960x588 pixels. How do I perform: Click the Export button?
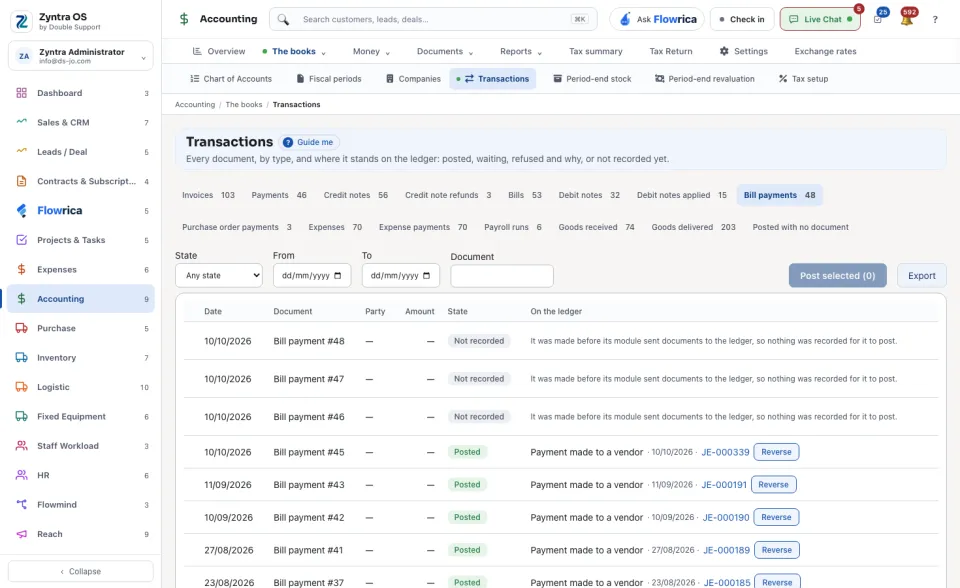coord(921,276)
